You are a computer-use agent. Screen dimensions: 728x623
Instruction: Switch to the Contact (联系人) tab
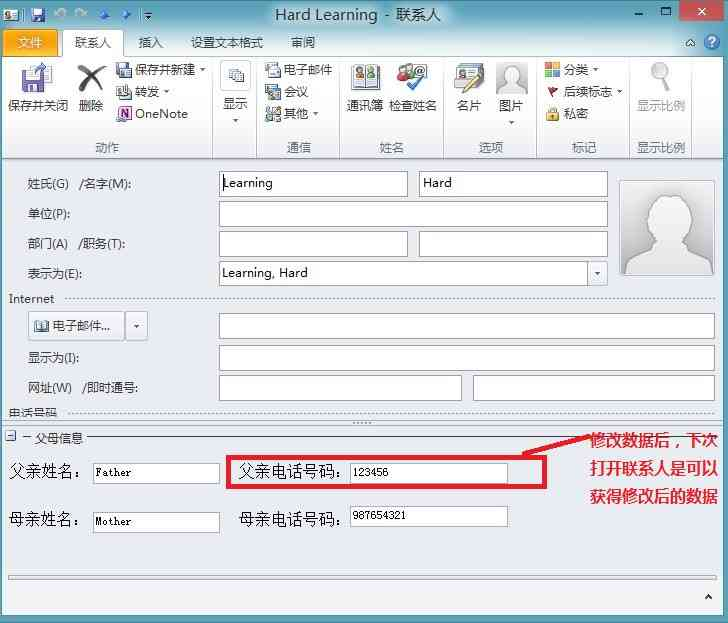93,42
